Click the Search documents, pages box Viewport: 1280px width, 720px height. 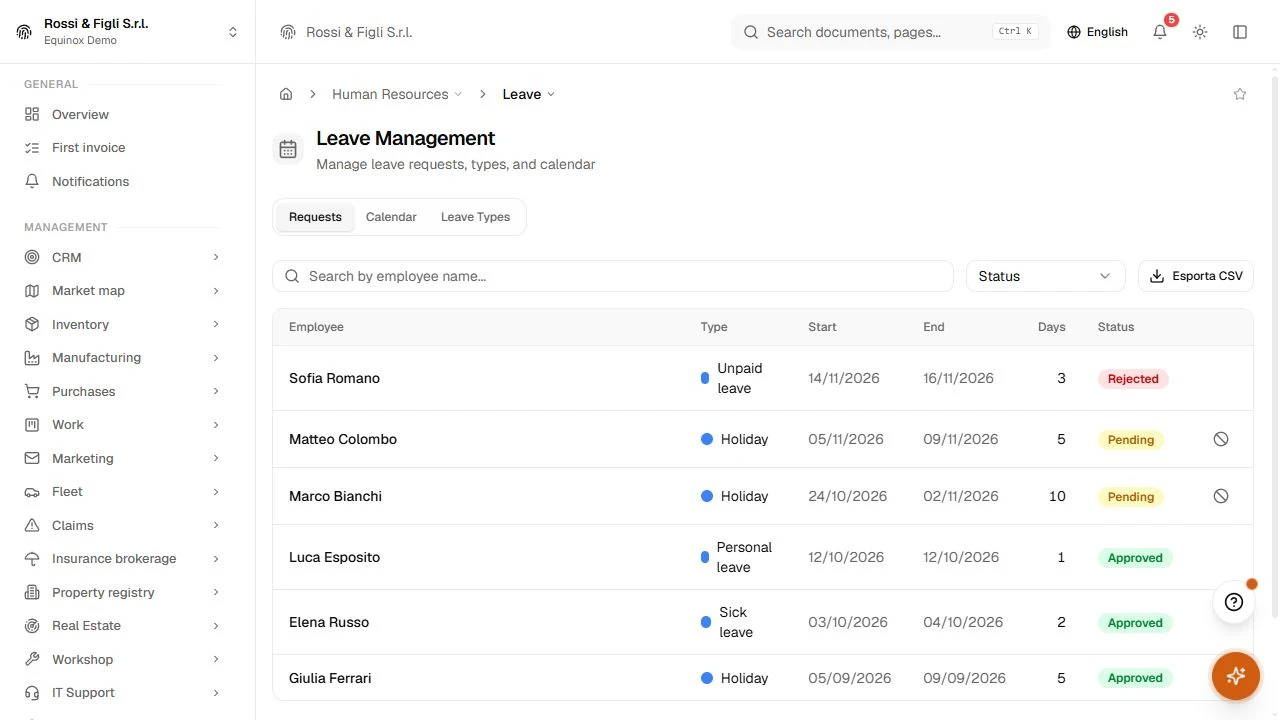[x=891, y=32]
